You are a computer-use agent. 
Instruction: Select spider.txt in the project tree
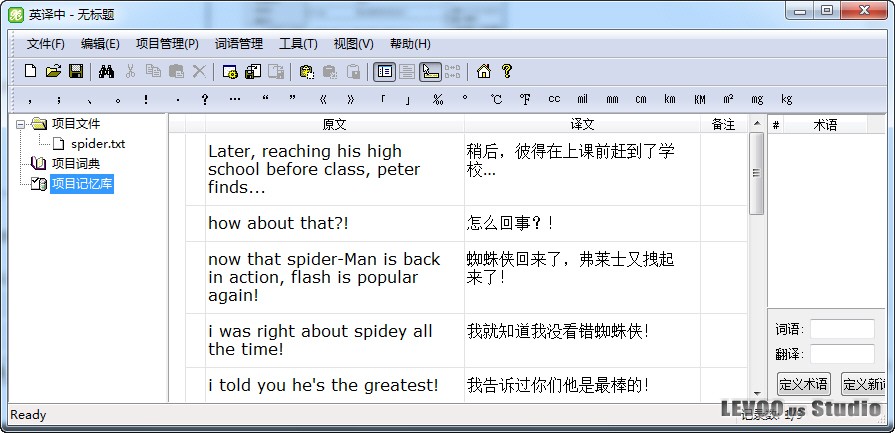coord(98,144)
